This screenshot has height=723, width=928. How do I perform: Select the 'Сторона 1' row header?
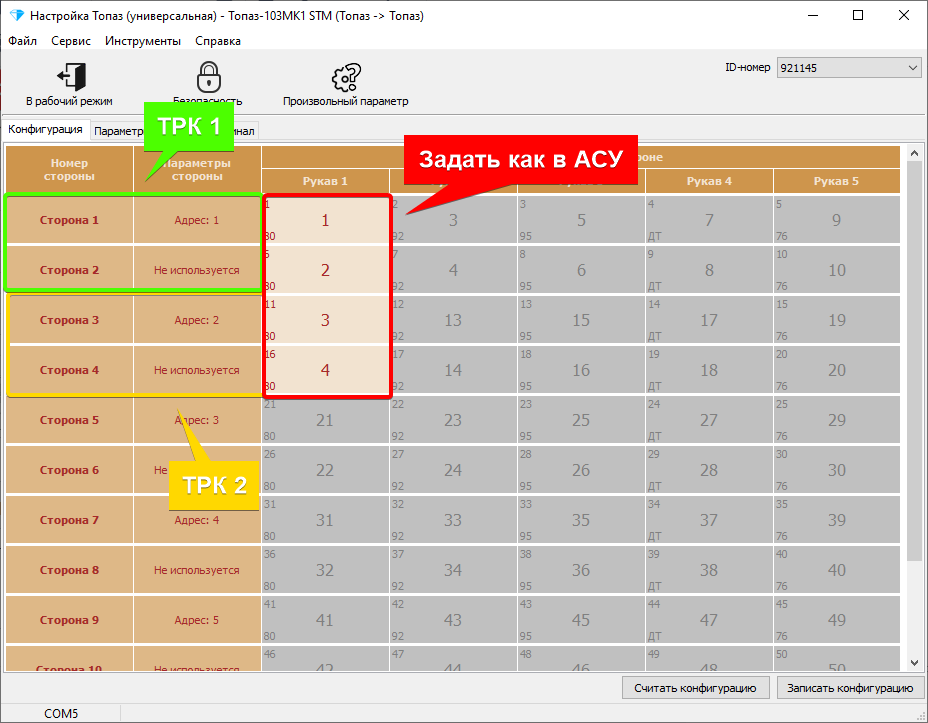click(69, 220)
